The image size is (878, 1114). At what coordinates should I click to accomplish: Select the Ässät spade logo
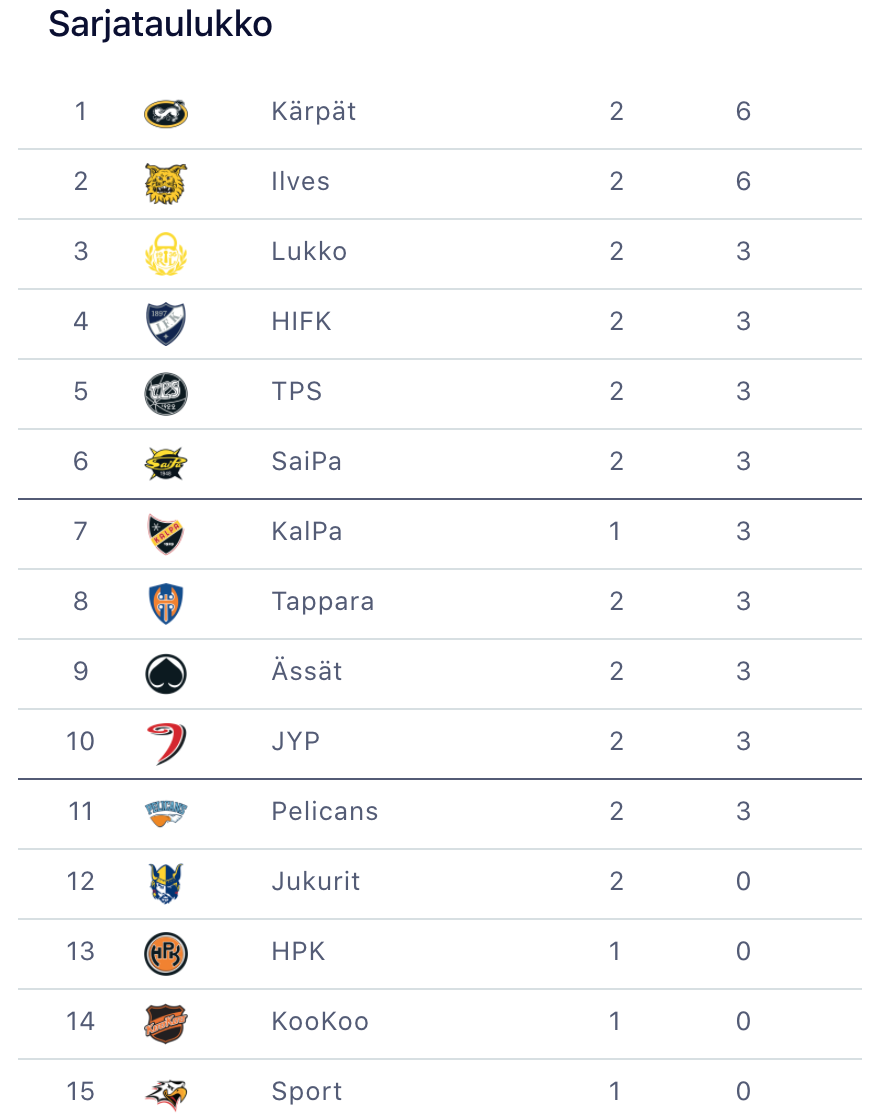[x=166, y=673]
